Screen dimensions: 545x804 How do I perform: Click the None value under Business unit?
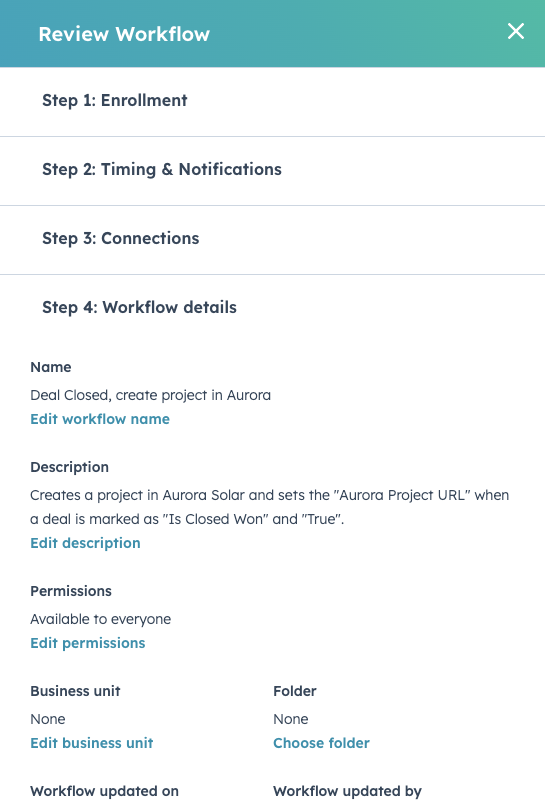48,719
